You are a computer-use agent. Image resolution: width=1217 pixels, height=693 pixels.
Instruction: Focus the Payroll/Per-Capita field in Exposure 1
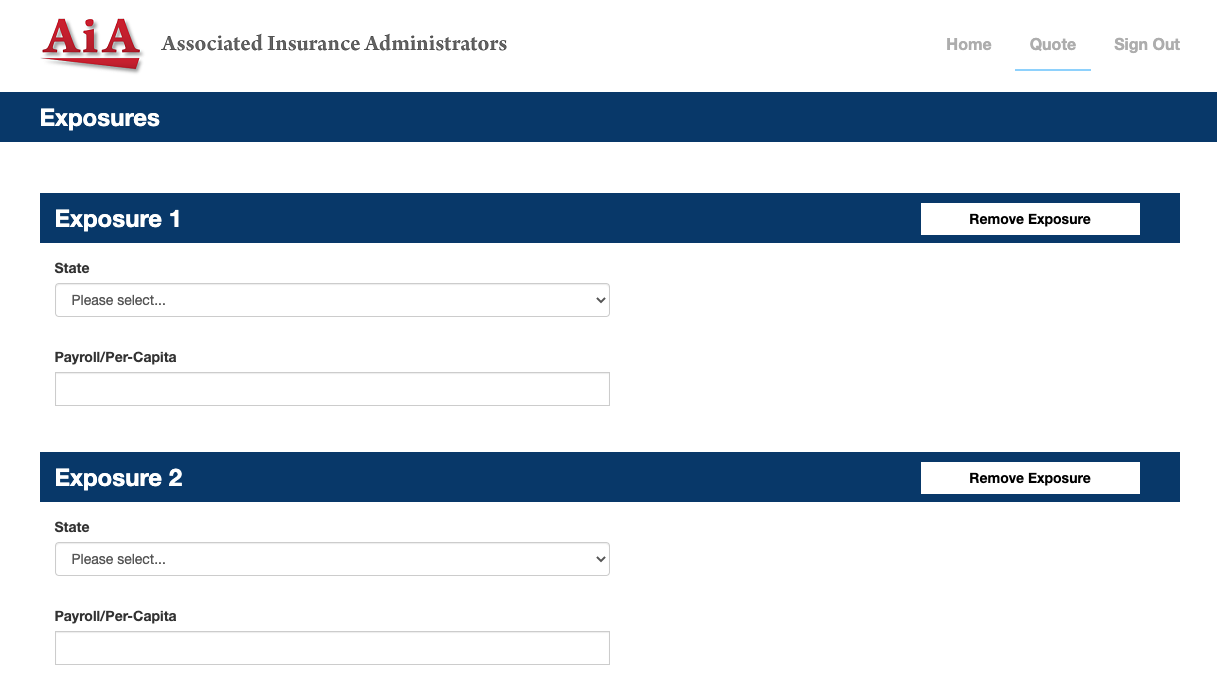coord(332,389)
